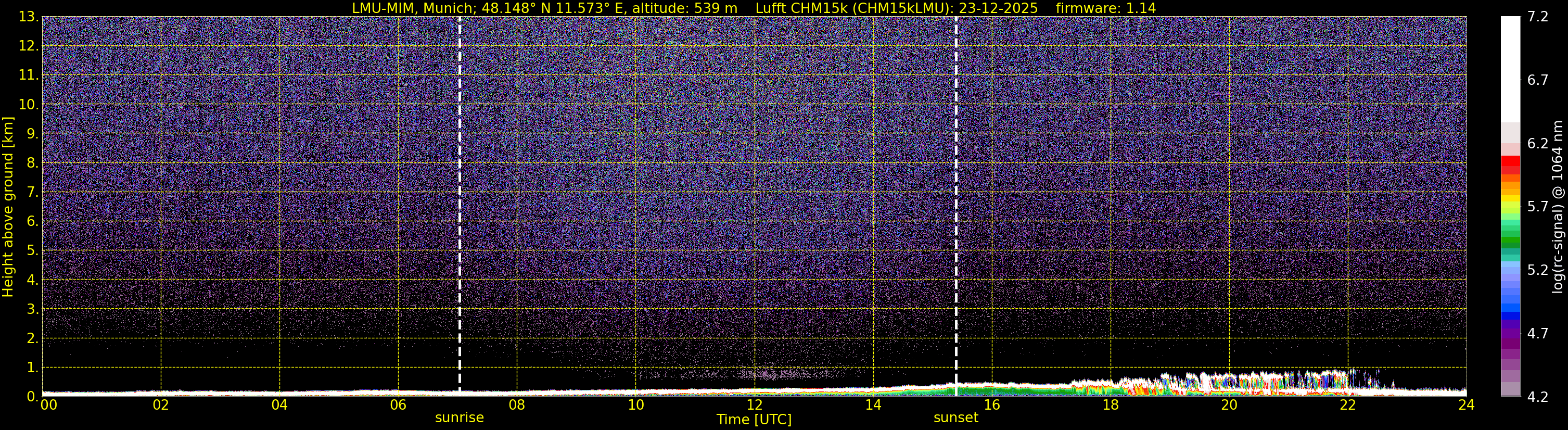Click the '06' tick on the time axis
1568x430 pixels.
(x=398, y=406)
